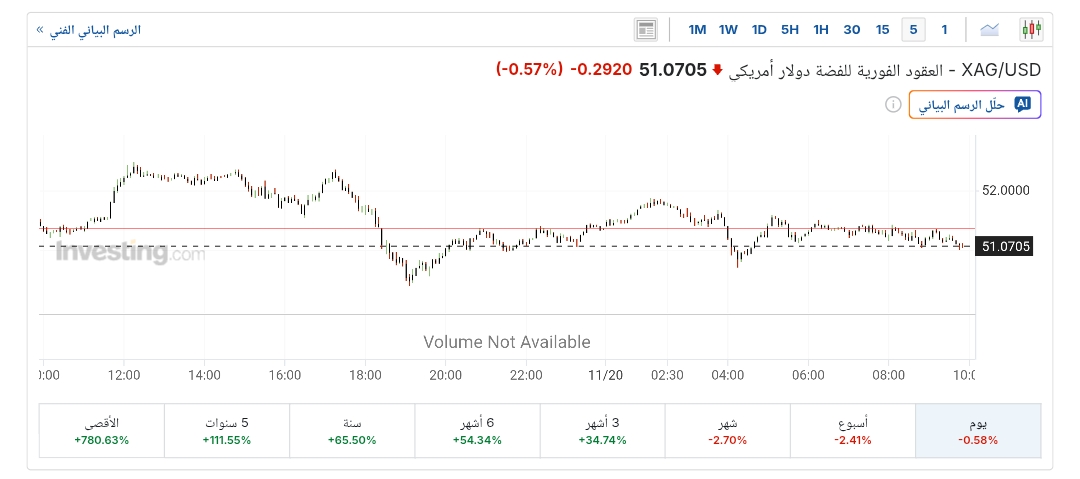Open the day performance tab (-0.58%)
This screenshot has width=1080, height=479.
tap(977, 431)
